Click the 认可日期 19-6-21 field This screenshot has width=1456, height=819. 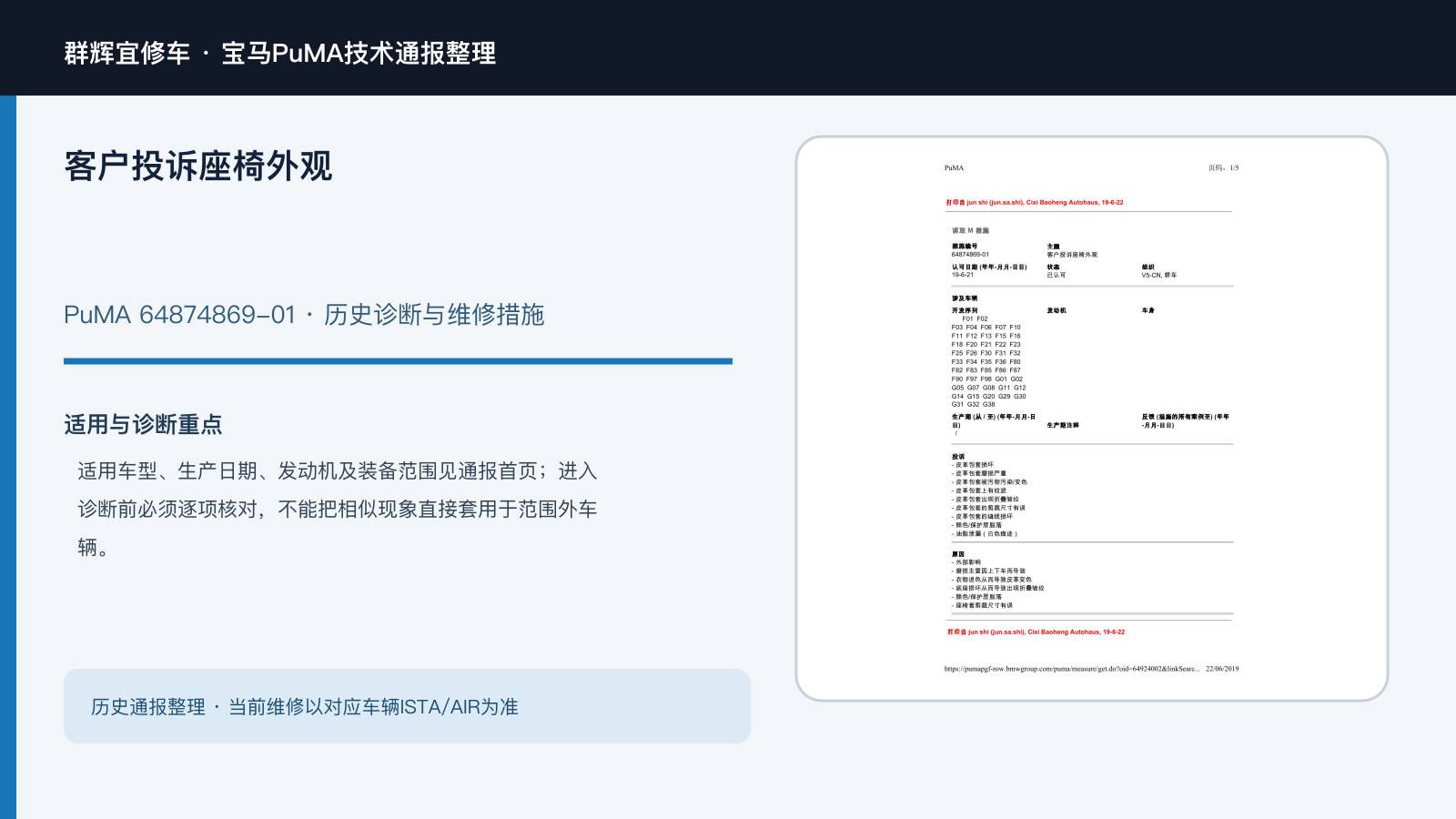(x=989, y=271)
